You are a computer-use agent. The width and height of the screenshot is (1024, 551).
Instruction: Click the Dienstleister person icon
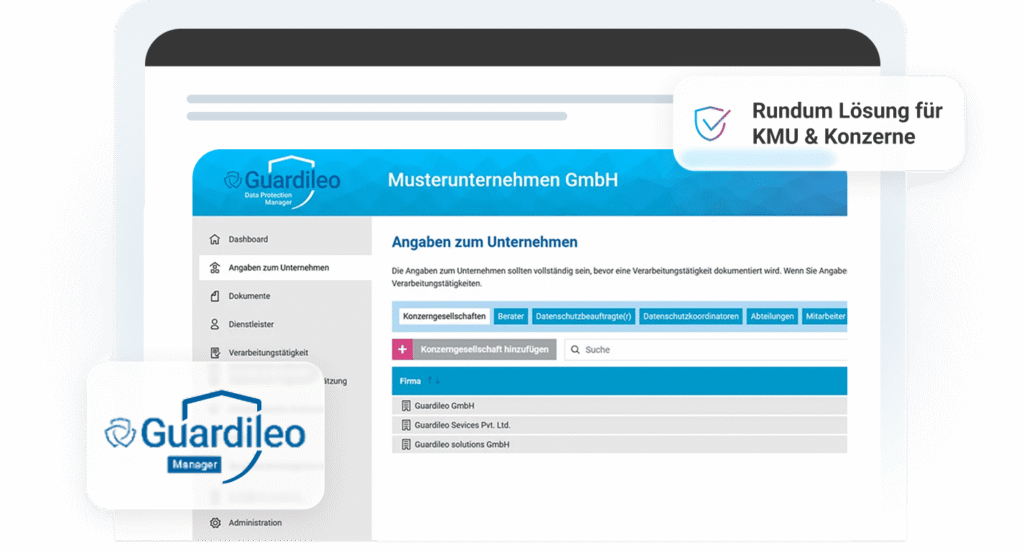point(215,324)
